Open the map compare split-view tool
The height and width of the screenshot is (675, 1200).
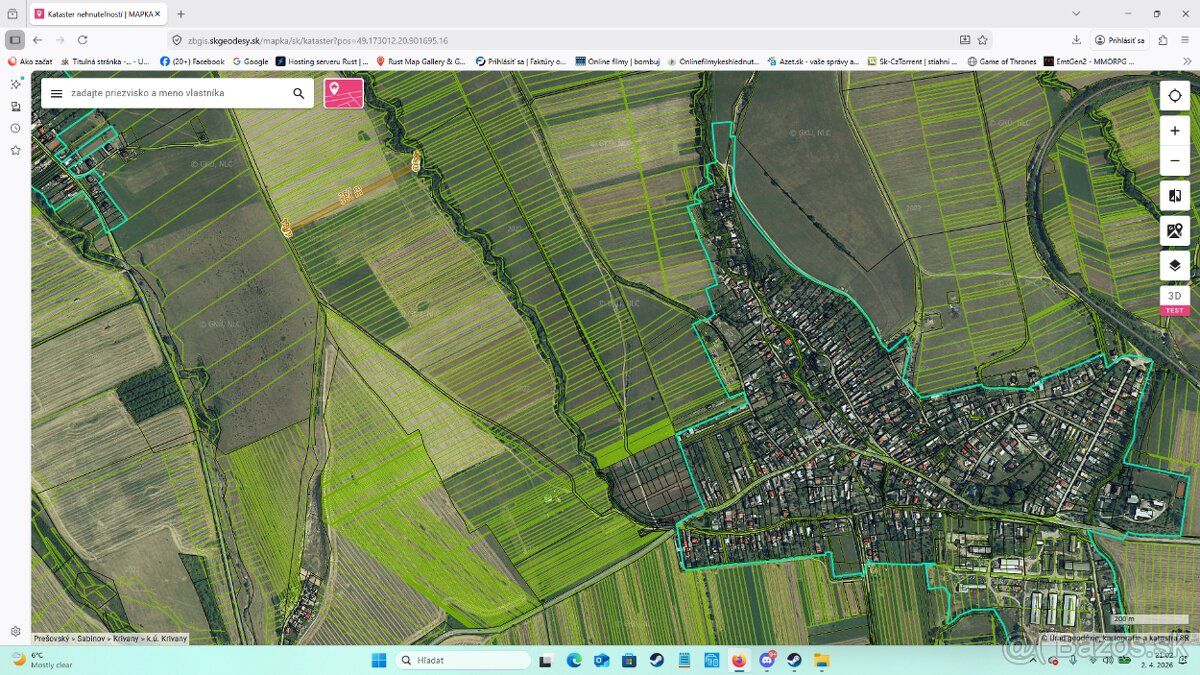point(1174,196)
